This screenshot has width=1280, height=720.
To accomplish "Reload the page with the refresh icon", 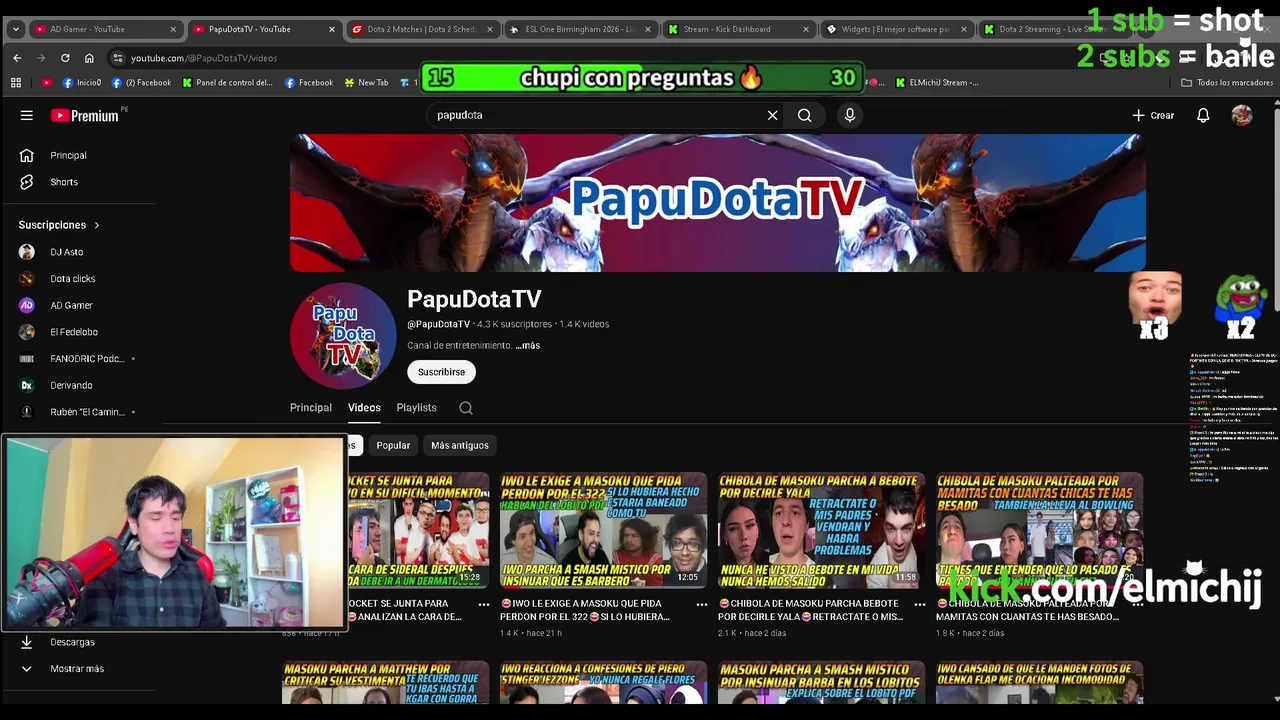I will tap(65, 58).
